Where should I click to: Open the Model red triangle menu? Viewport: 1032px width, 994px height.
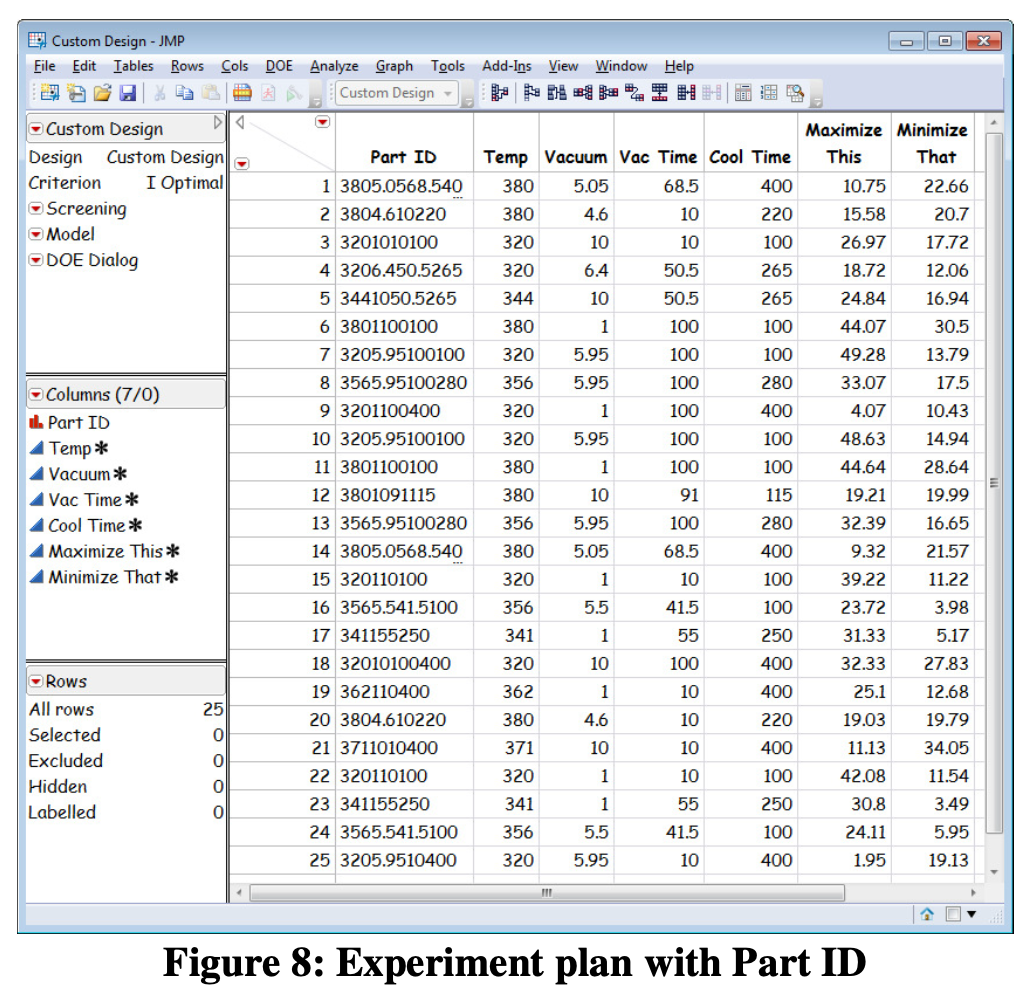[36, 234]
